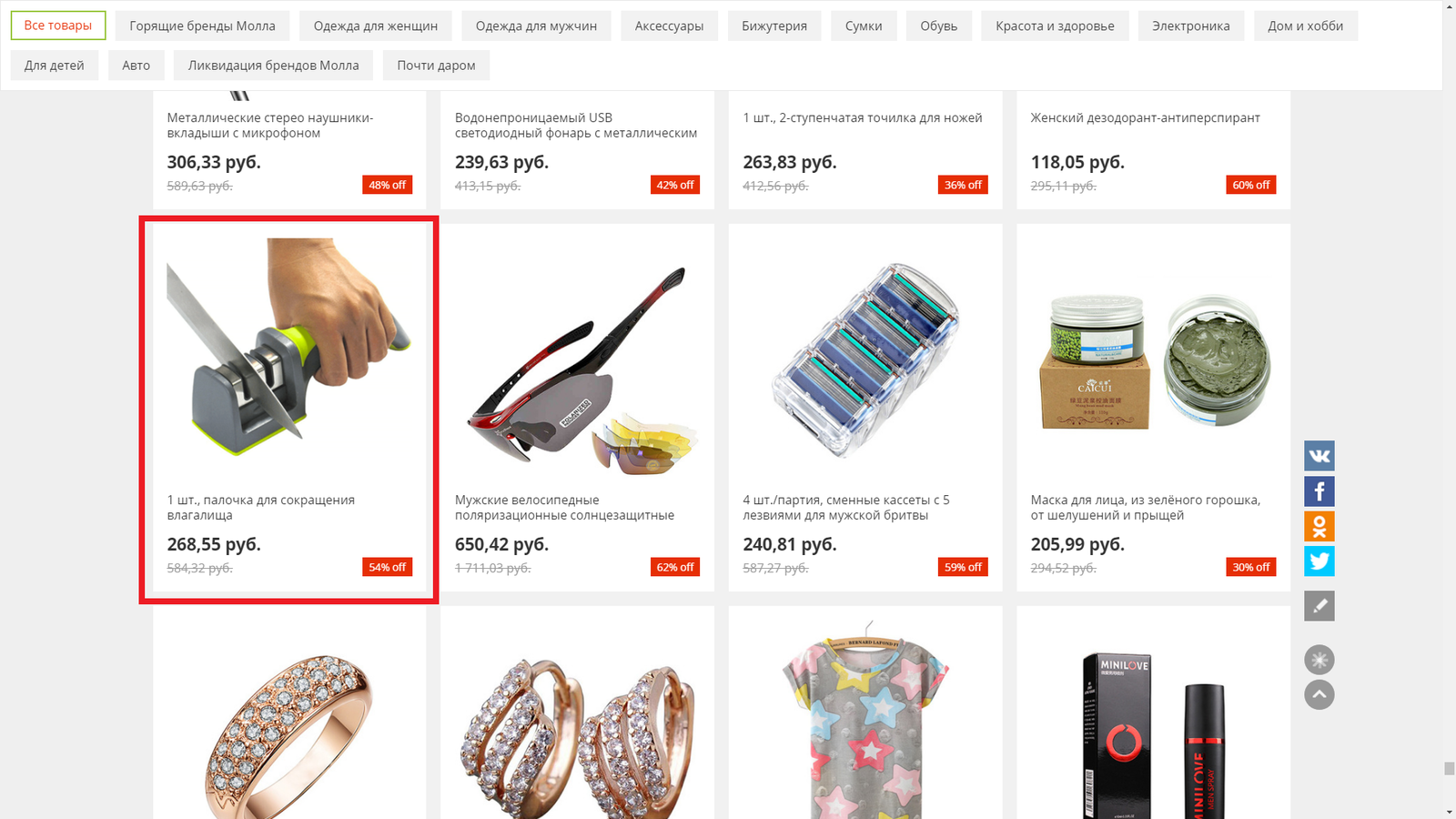Open the Электроника category
The height and width of the screenshot is (819, 1456).
pyautogui.click(x=1190, y=25)
